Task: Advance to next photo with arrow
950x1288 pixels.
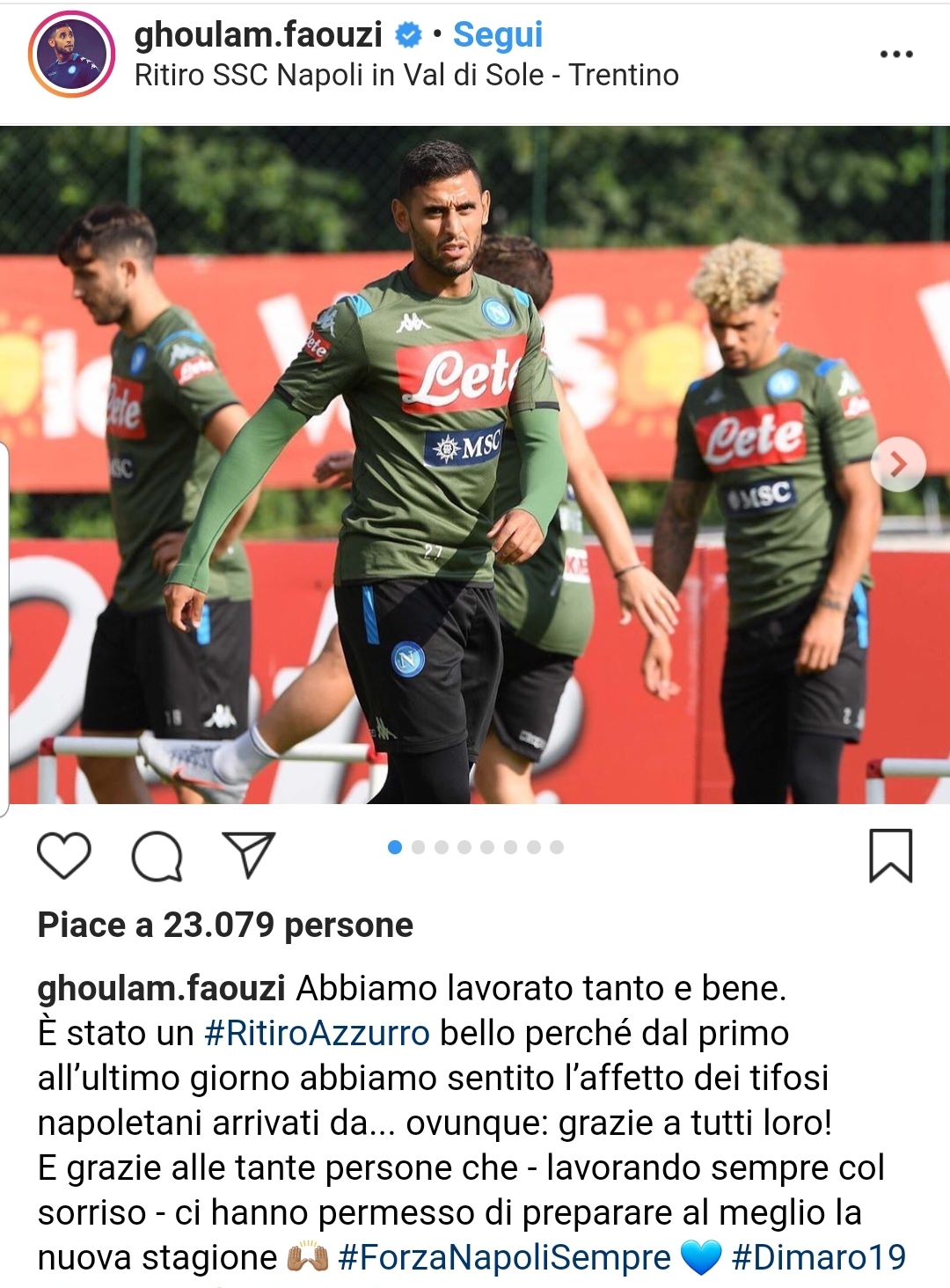Action: 898,464
